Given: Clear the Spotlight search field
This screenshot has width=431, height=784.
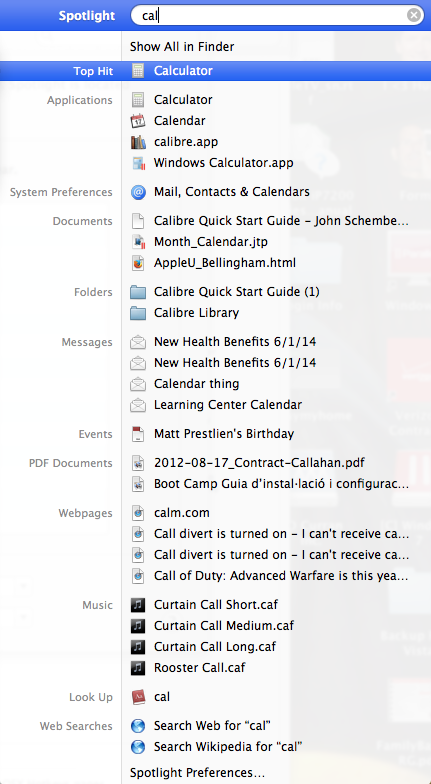Looking at the screenshot, I should 414,16.
